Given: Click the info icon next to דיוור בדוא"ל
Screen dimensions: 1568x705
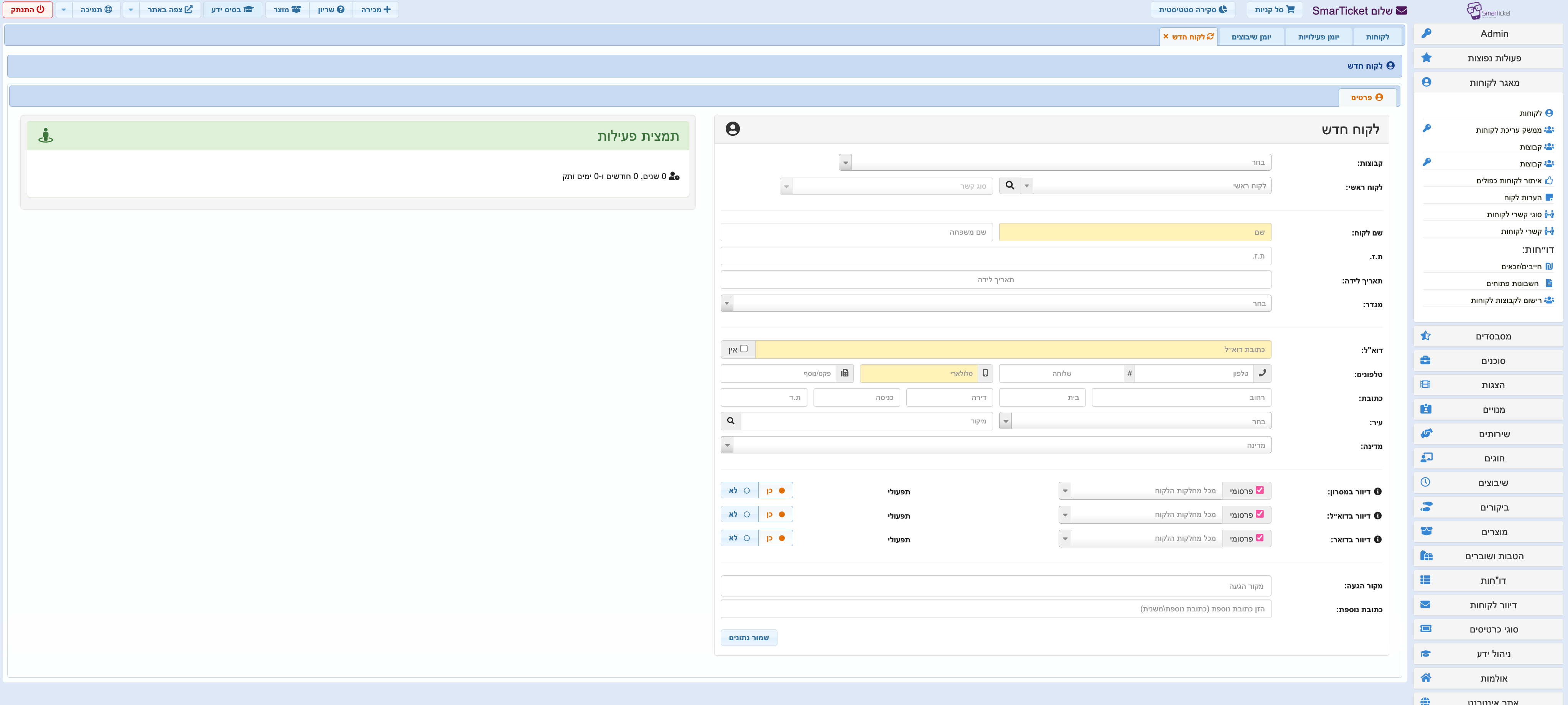Looking at the screenshot, I should point(1377,516).
